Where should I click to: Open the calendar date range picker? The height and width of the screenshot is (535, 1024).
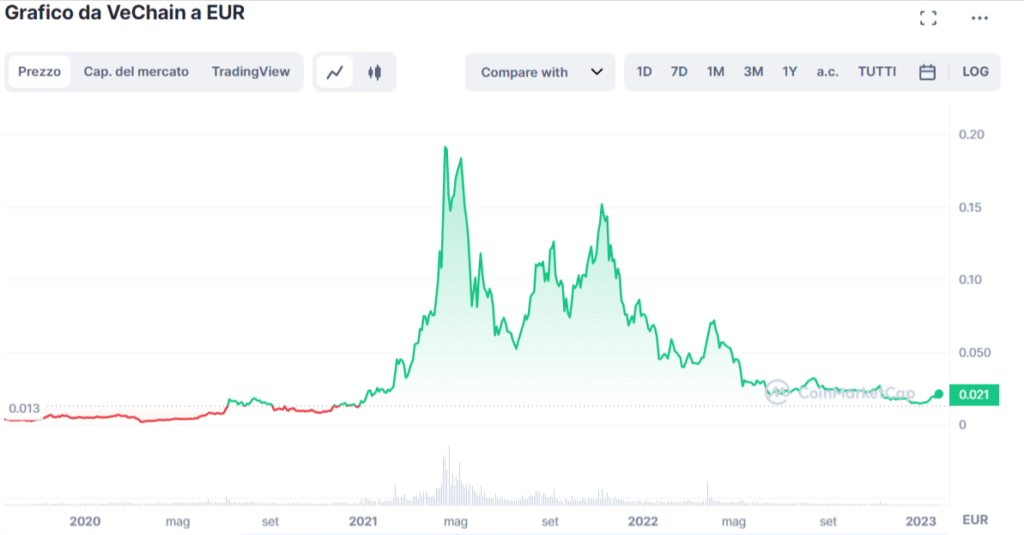[927, 72]
